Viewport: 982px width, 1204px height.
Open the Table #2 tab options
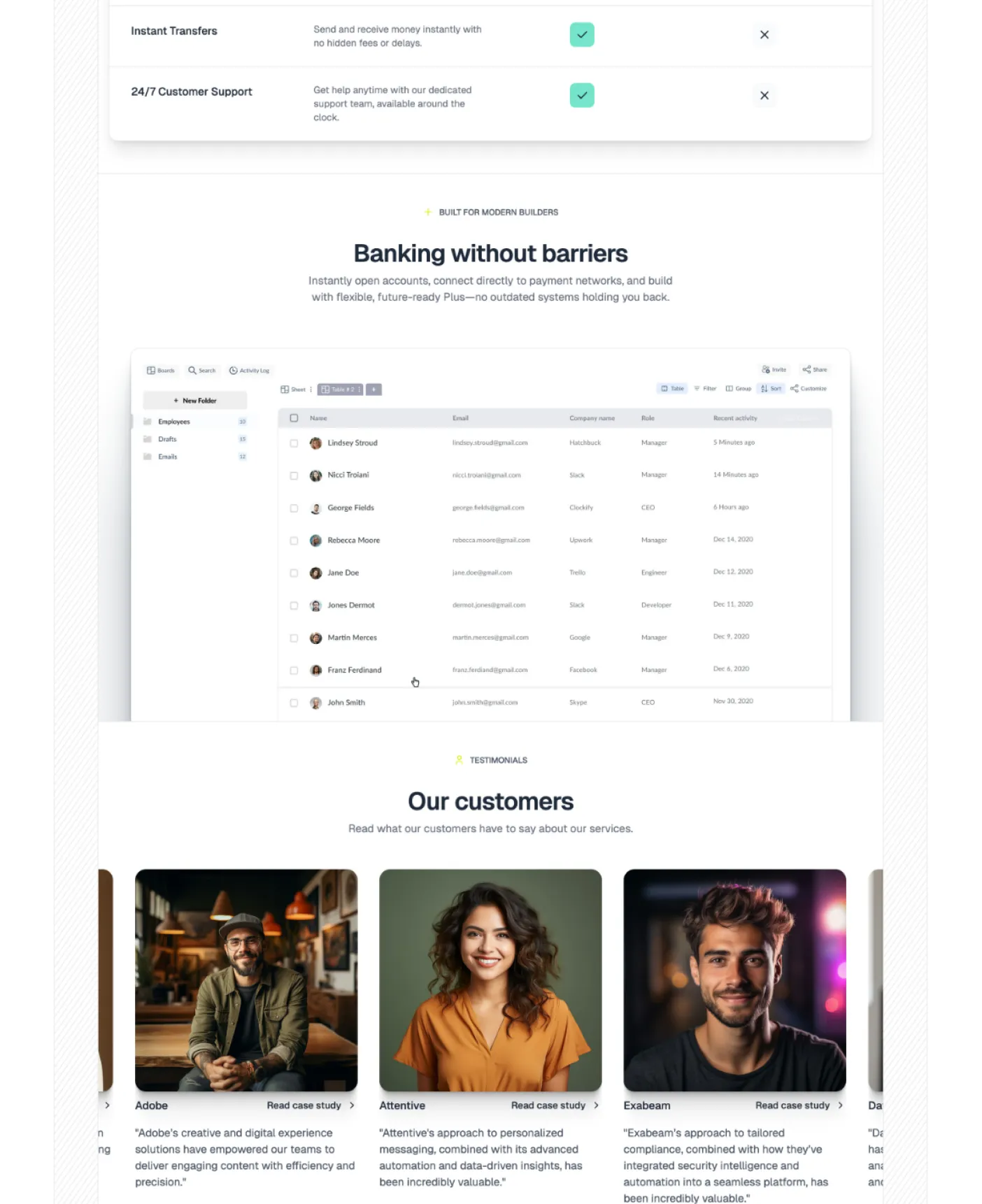(360, 389)
